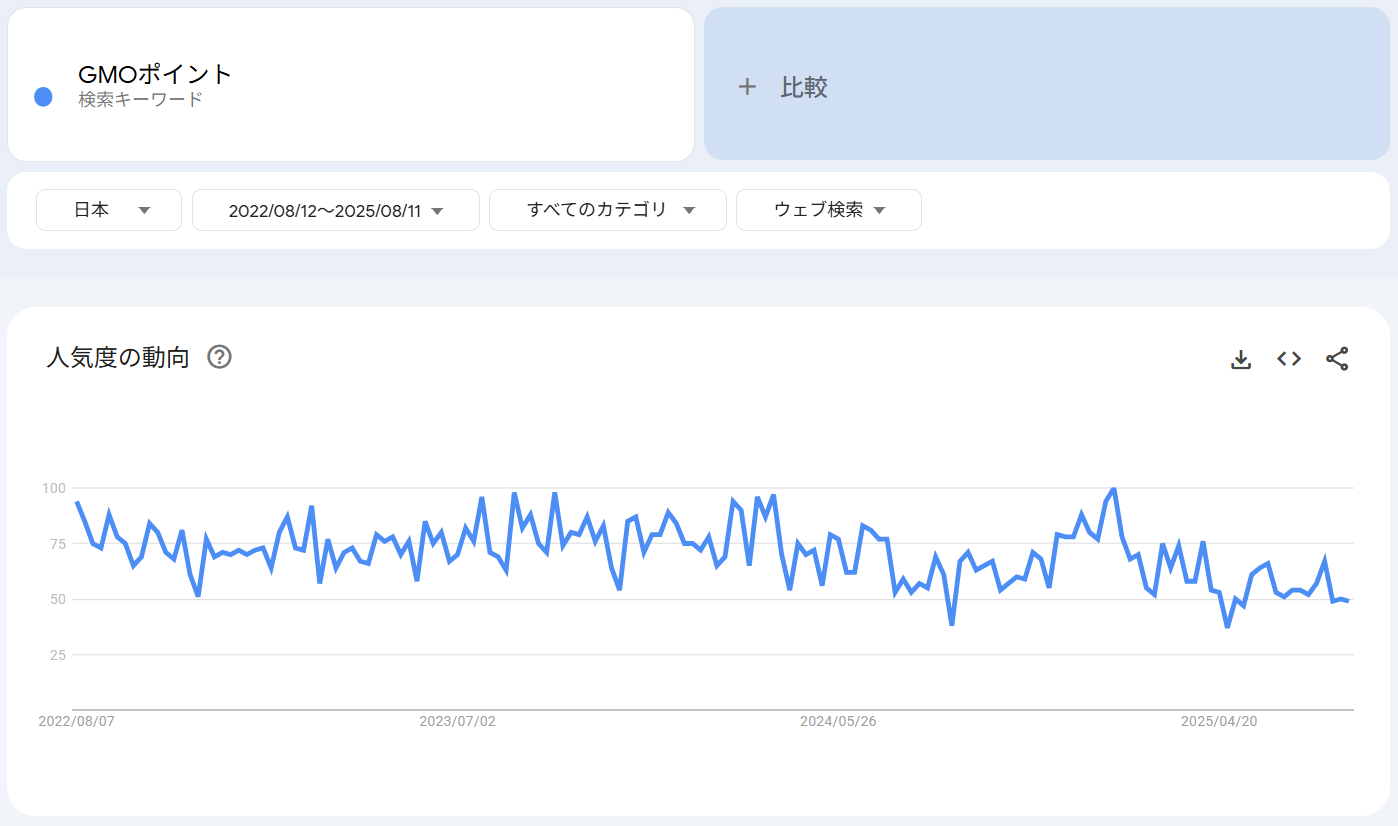Viewport: 1398px width, 826px height.
Task: Edit the GMOポイント search term
Action: [x=155, y=74]
